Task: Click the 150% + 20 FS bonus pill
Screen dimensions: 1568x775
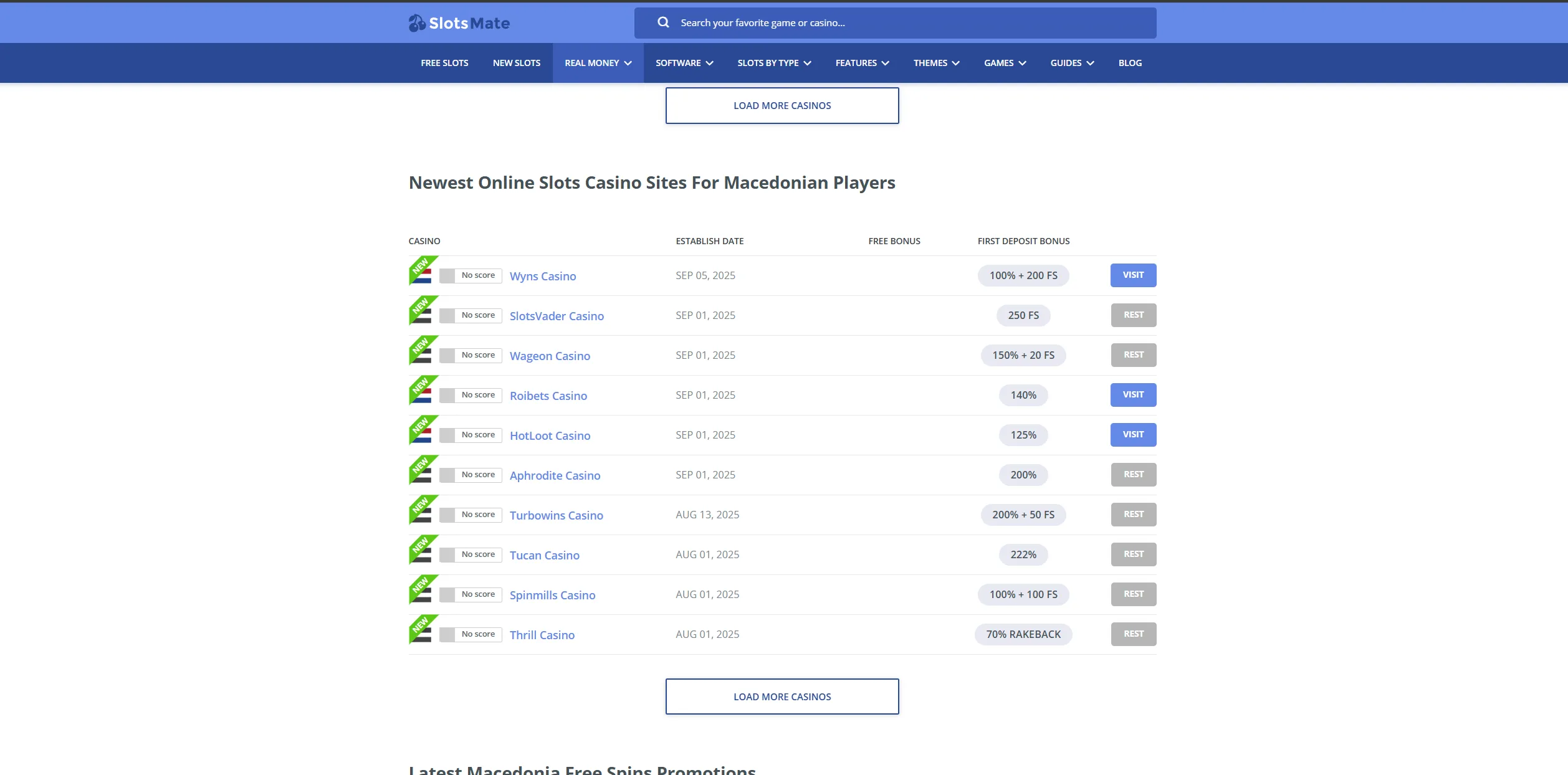Action: [1023, 355]
